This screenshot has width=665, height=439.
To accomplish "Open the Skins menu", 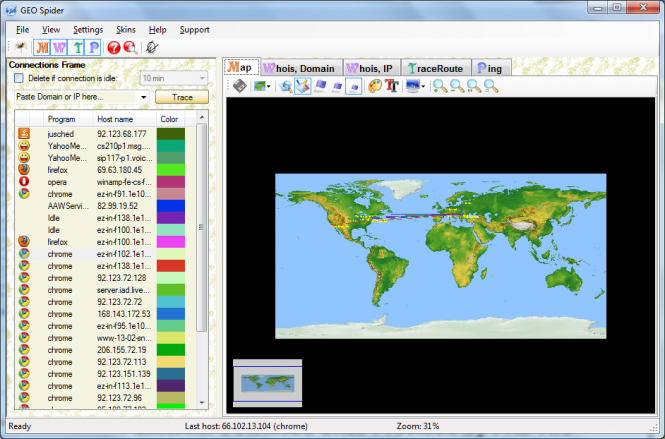I will 126,30.
